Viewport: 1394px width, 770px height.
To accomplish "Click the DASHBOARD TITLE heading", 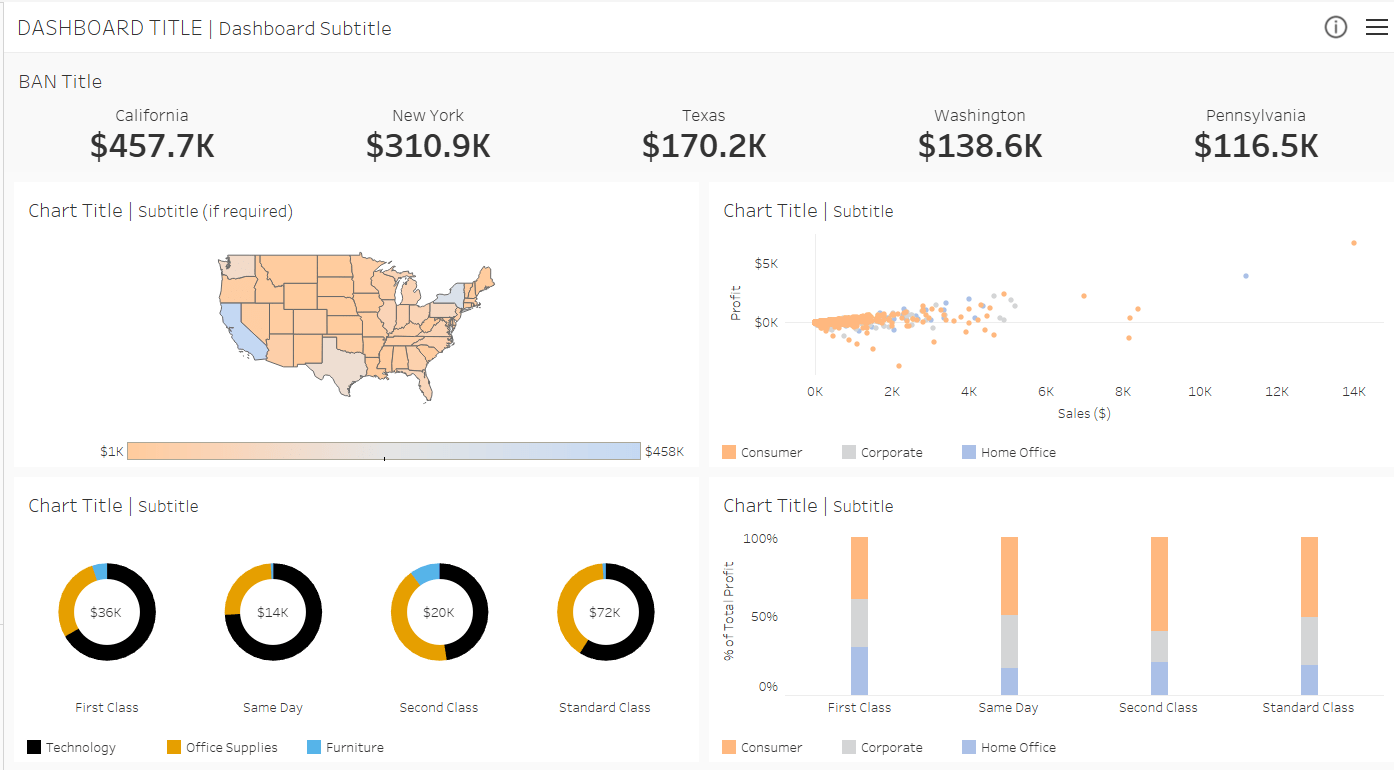I will pyautogui.click(x=109, y=28).
